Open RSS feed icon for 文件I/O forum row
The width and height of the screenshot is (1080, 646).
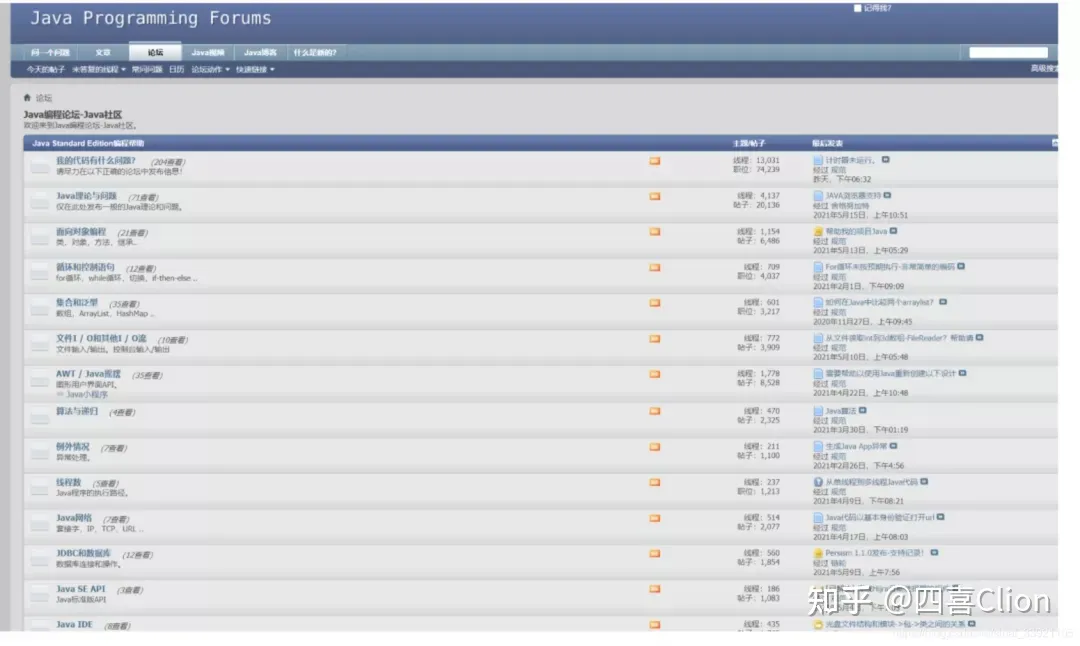click(654, 340)
